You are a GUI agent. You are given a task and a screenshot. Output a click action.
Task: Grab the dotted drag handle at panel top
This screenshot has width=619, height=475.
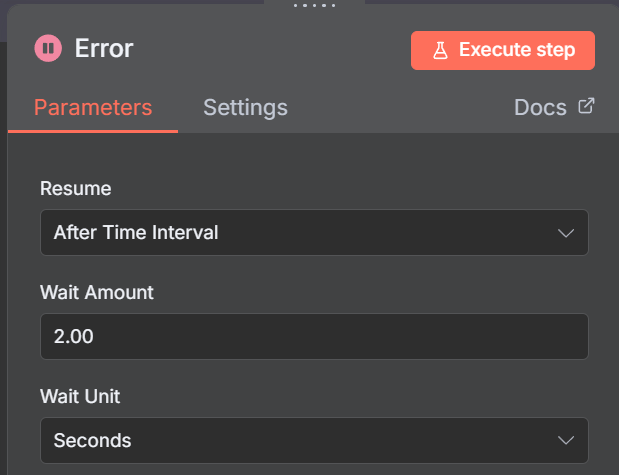pyautogui.click(x=314, y=5)
